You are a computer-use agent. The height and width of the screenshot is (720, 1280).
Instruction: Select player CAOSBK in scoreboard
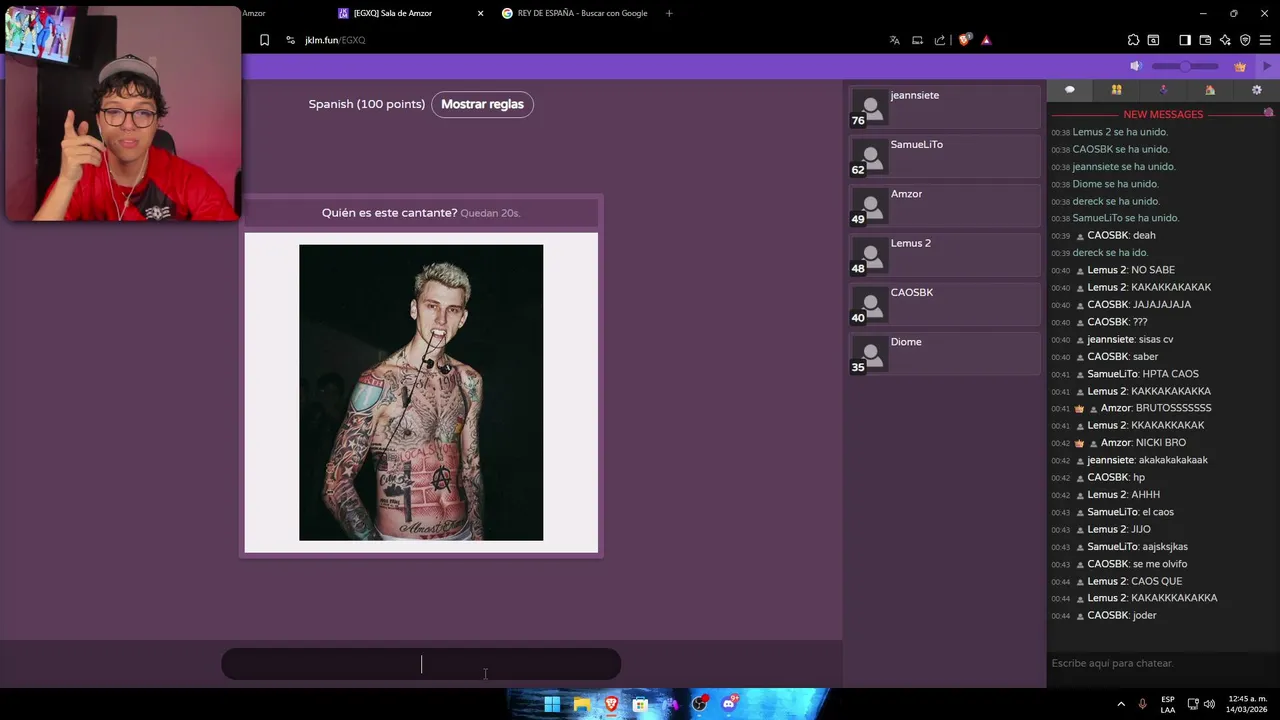pyautogui.click(x=945, y=304)
